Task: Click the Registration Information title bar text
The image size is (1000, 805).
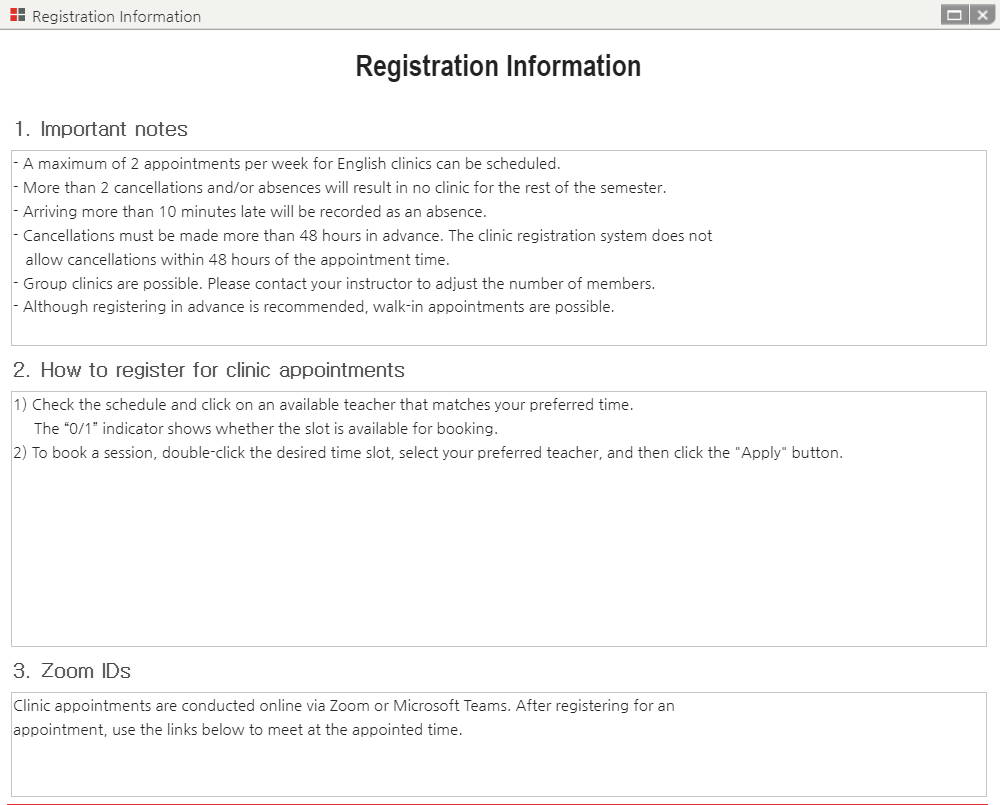Action: tap(117, 16)
